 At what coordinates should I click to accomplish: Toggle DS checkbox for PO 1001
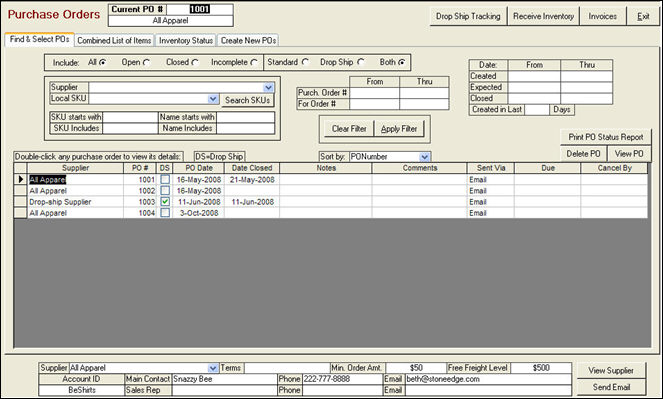[x=165, y=180]
